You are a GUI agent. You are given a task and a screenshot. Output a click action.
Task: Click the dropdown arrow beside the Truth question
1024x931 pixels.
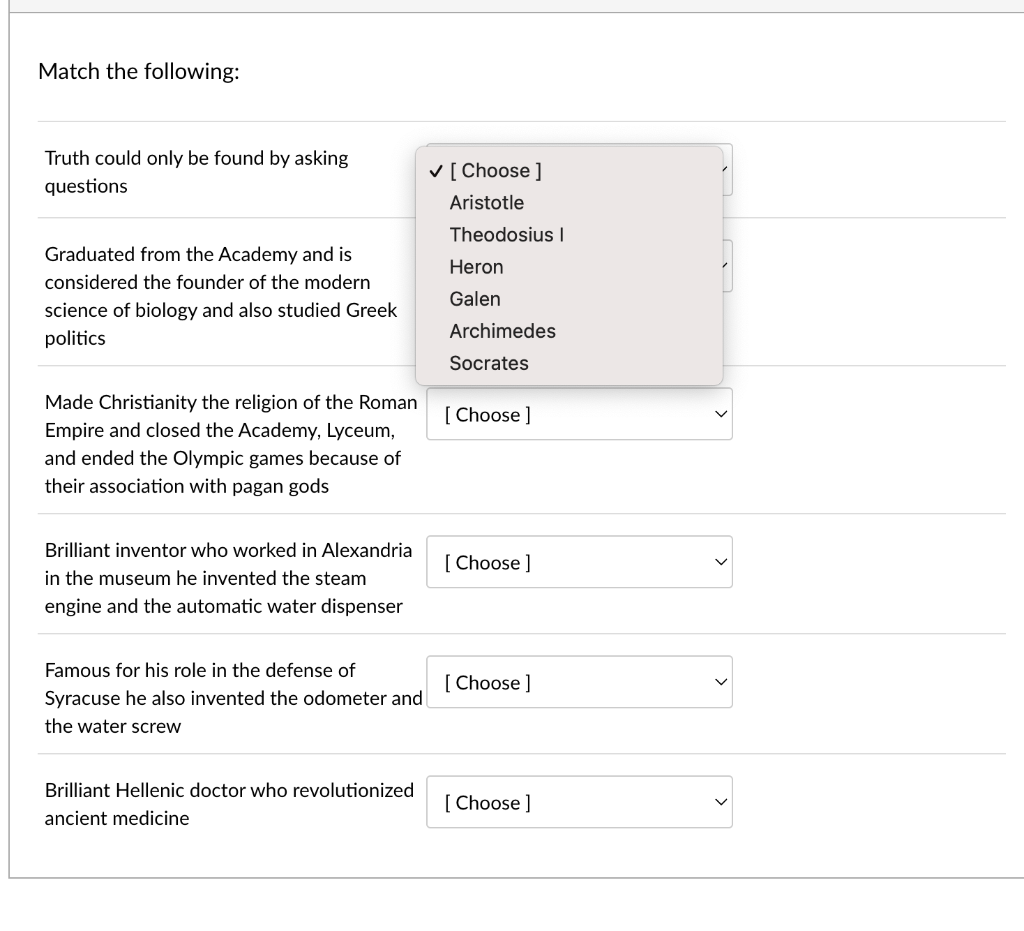click(x=727, y=170)
